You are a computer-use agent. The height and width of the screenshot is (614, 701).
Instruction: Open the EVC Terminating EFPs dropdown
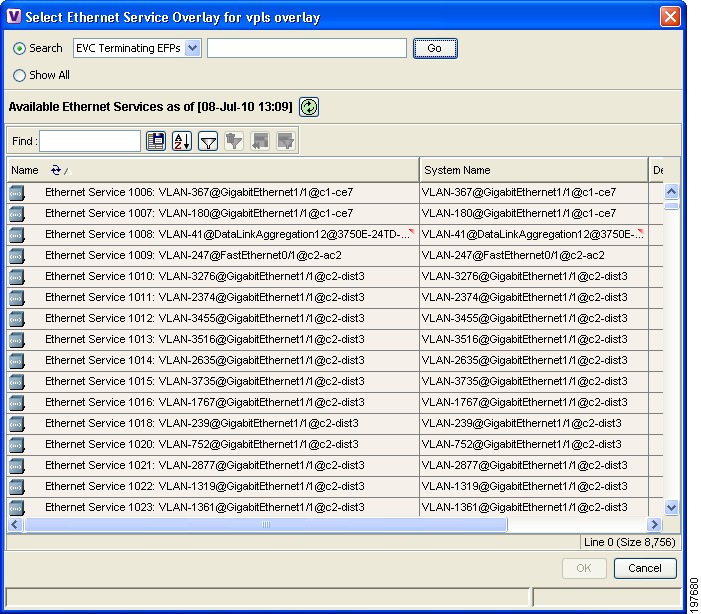(x=137, y=48)
